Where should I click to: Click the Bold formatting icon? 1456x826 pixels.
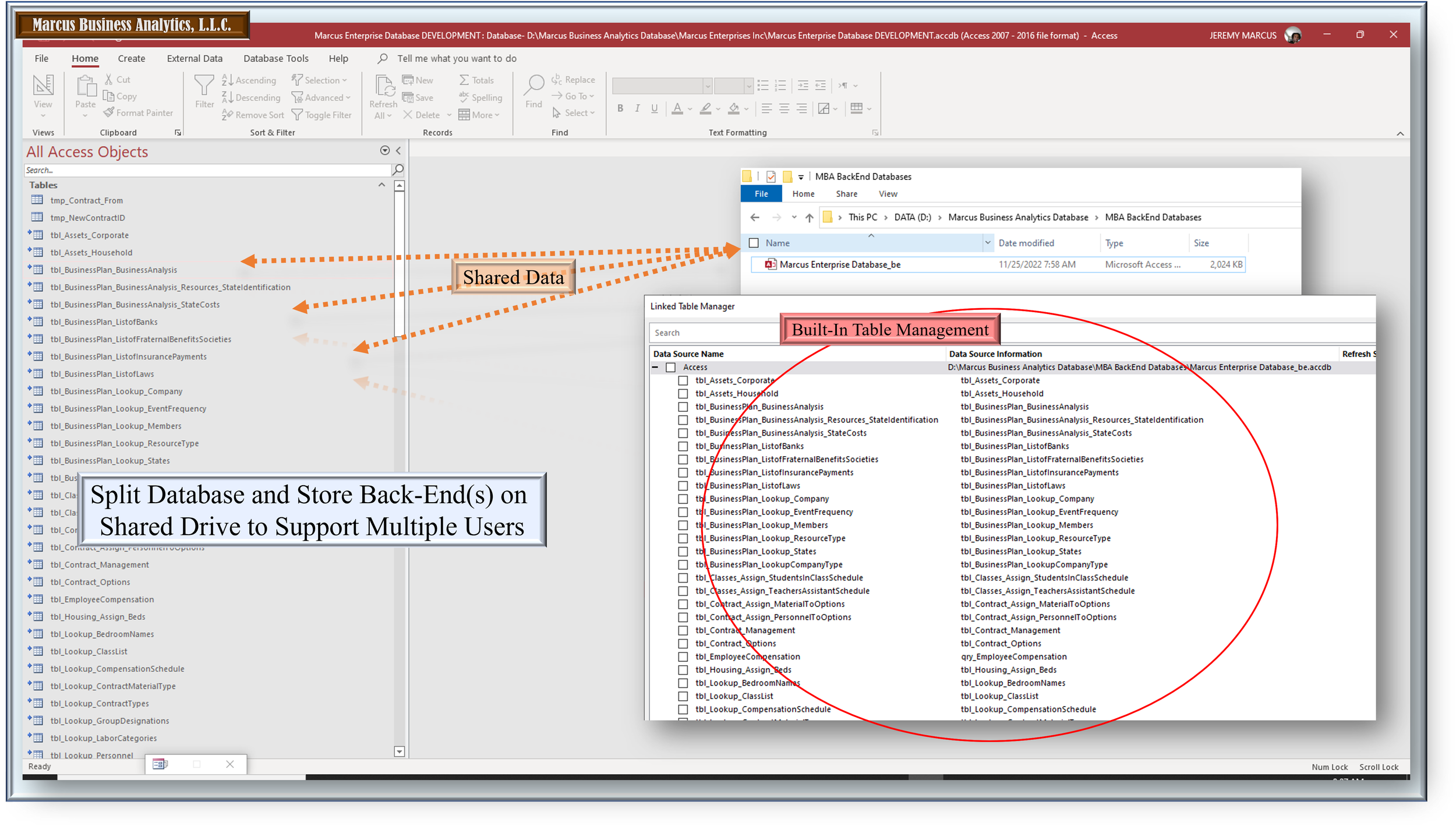point(620,108)
